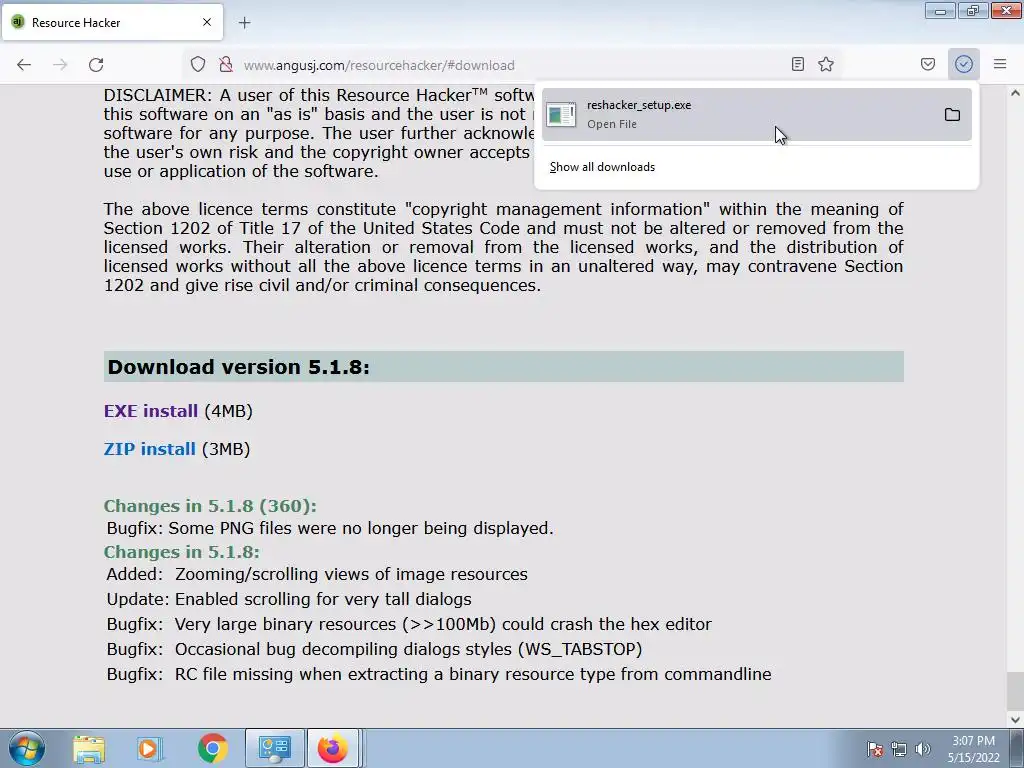Launch Windows Media Player from taskbar
The height and width of the screenshot is (768, 1024).
(149, 748)
